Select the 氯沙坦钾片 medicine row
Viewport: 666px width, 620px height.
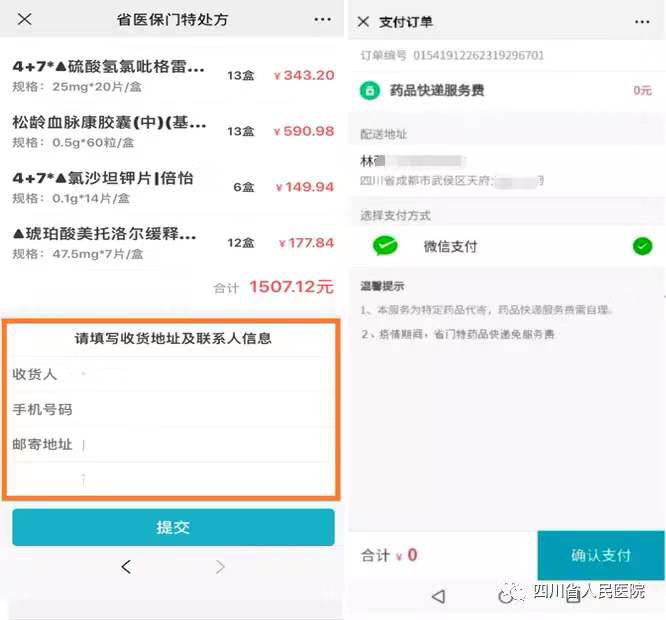(x=173, y=187)
